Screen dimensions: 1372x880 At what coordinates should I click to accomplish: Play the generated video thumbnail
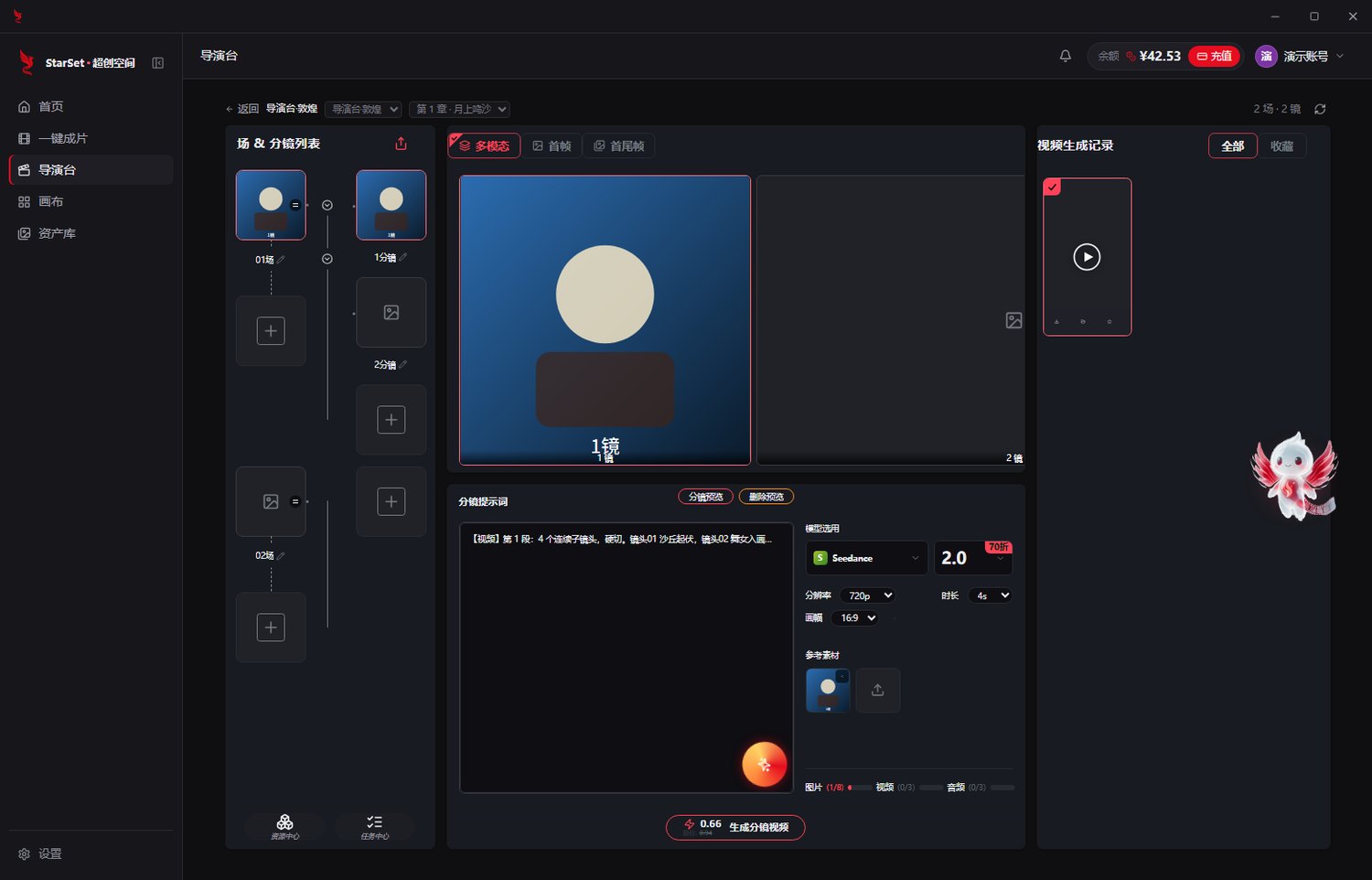[x=1087, y=257]
